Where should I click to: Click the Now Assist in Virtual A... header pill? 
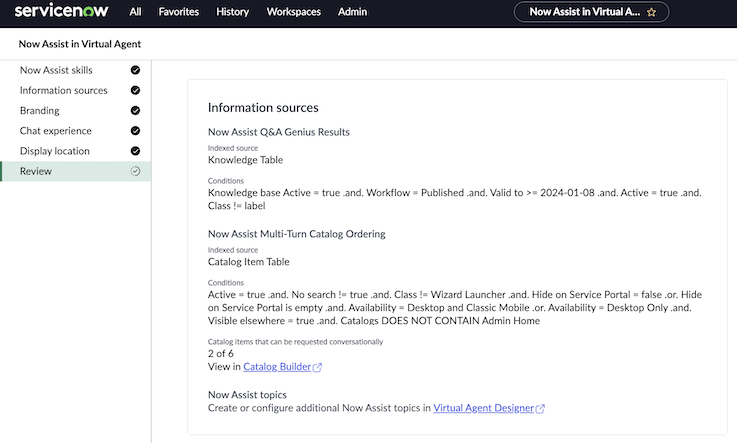[591, 12]
